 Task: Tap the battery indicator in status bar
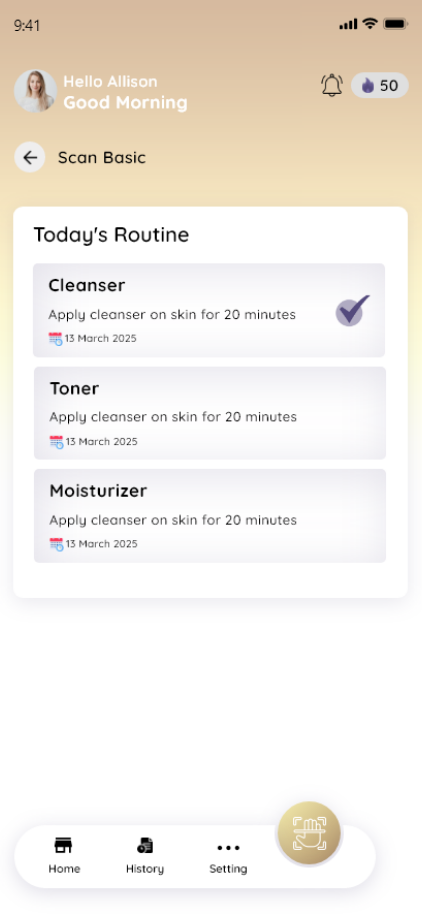tap(395, 24)
